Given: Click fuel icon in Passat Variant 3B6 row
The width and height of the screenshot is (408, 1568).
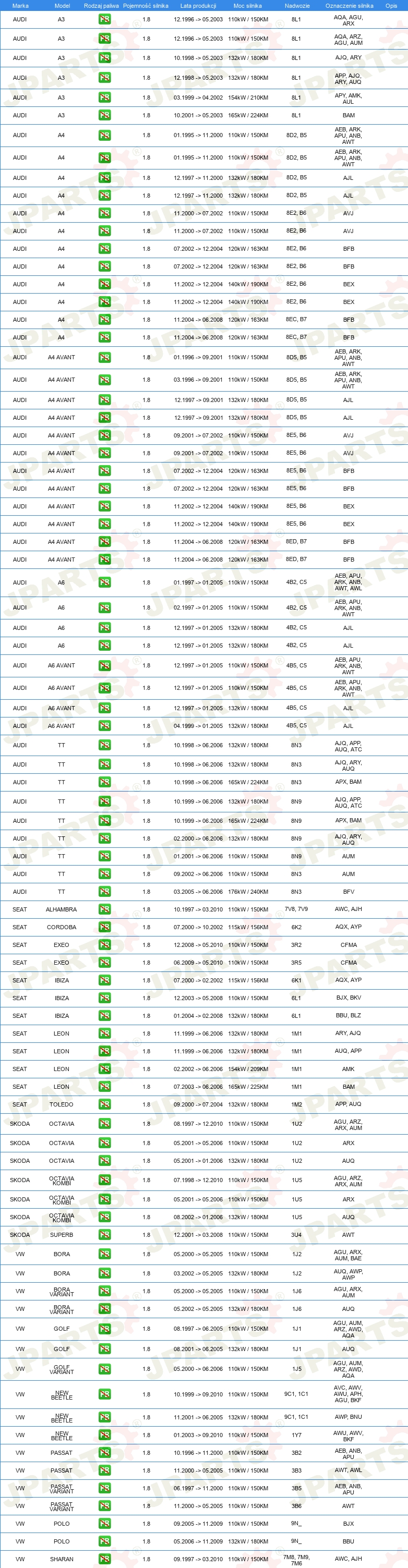Looking at the screenshot, I should (105, 1506).
